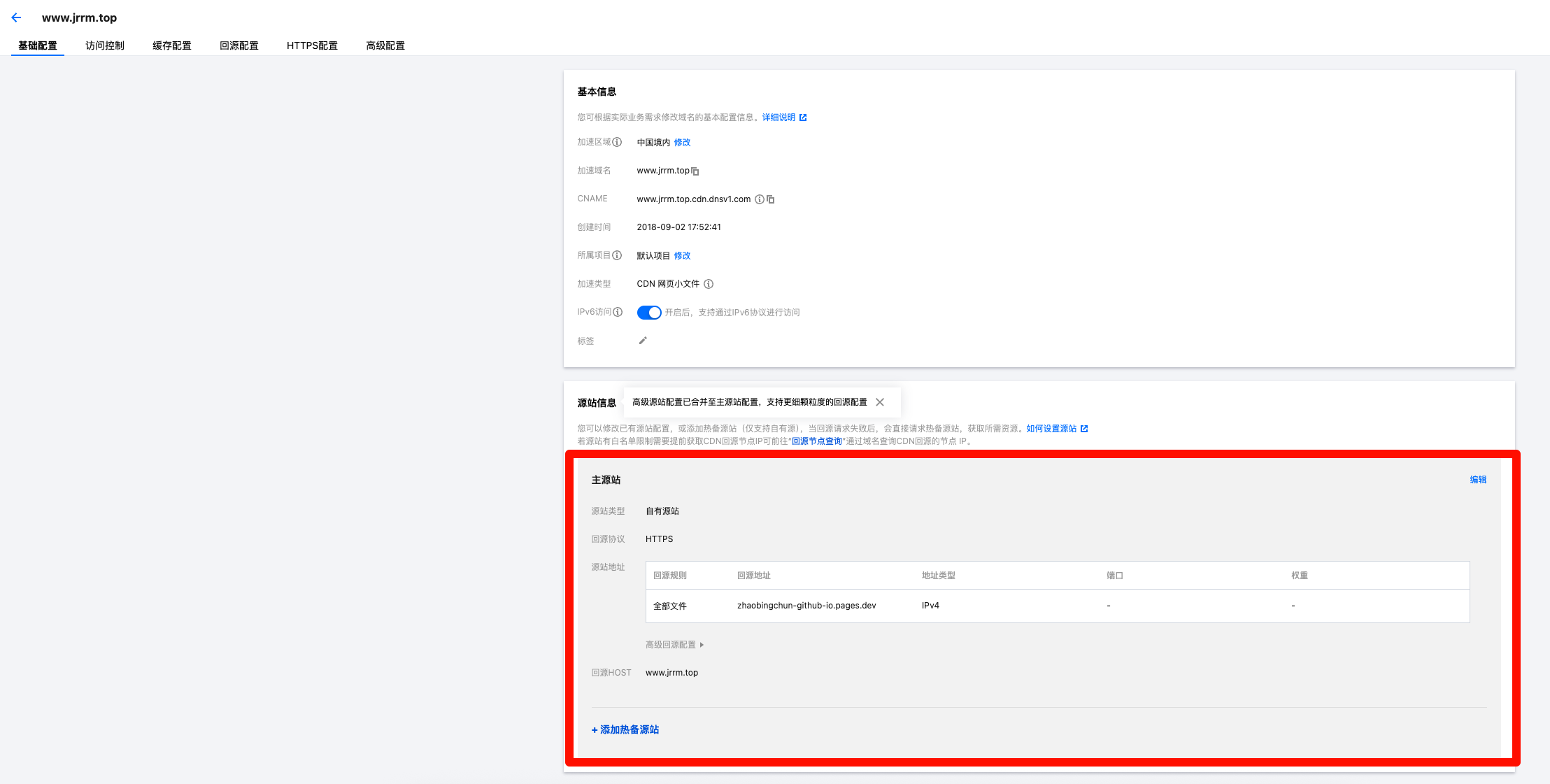Open the HTTPS配置 tab

click(312, 45)
